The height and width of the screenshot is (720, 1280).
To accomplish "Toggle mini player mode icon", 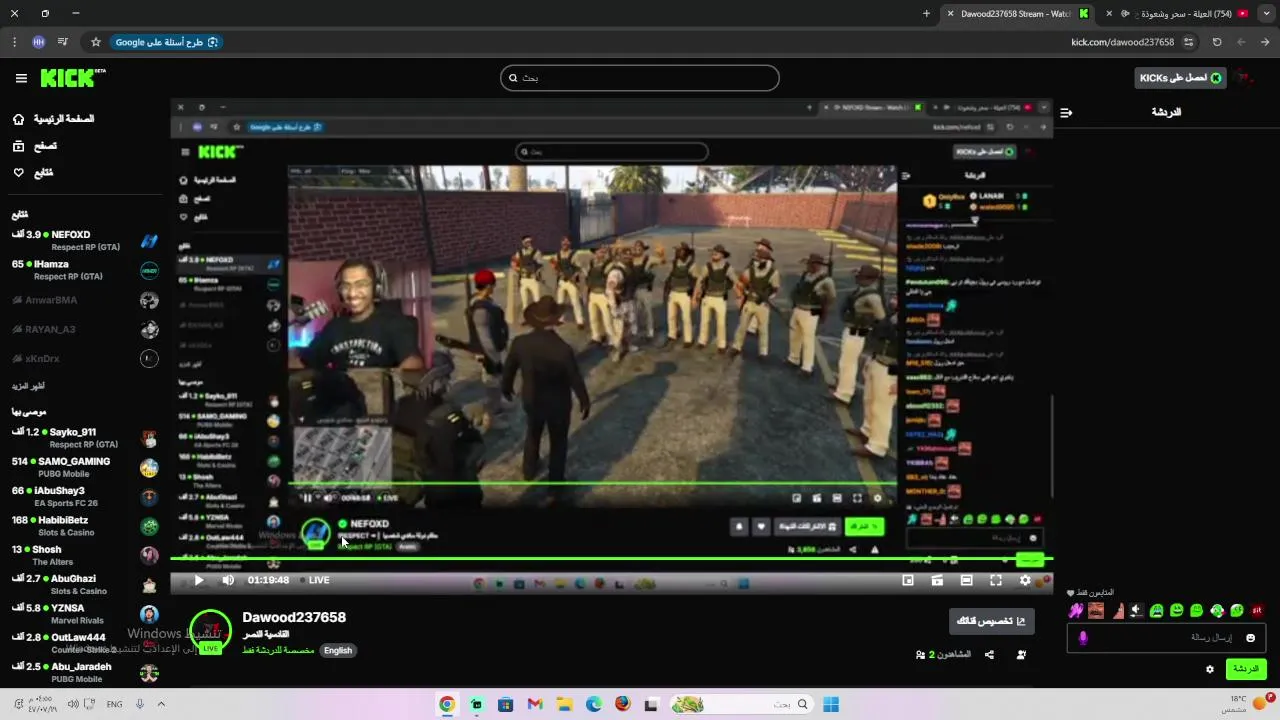I will [x=908, y=580].
